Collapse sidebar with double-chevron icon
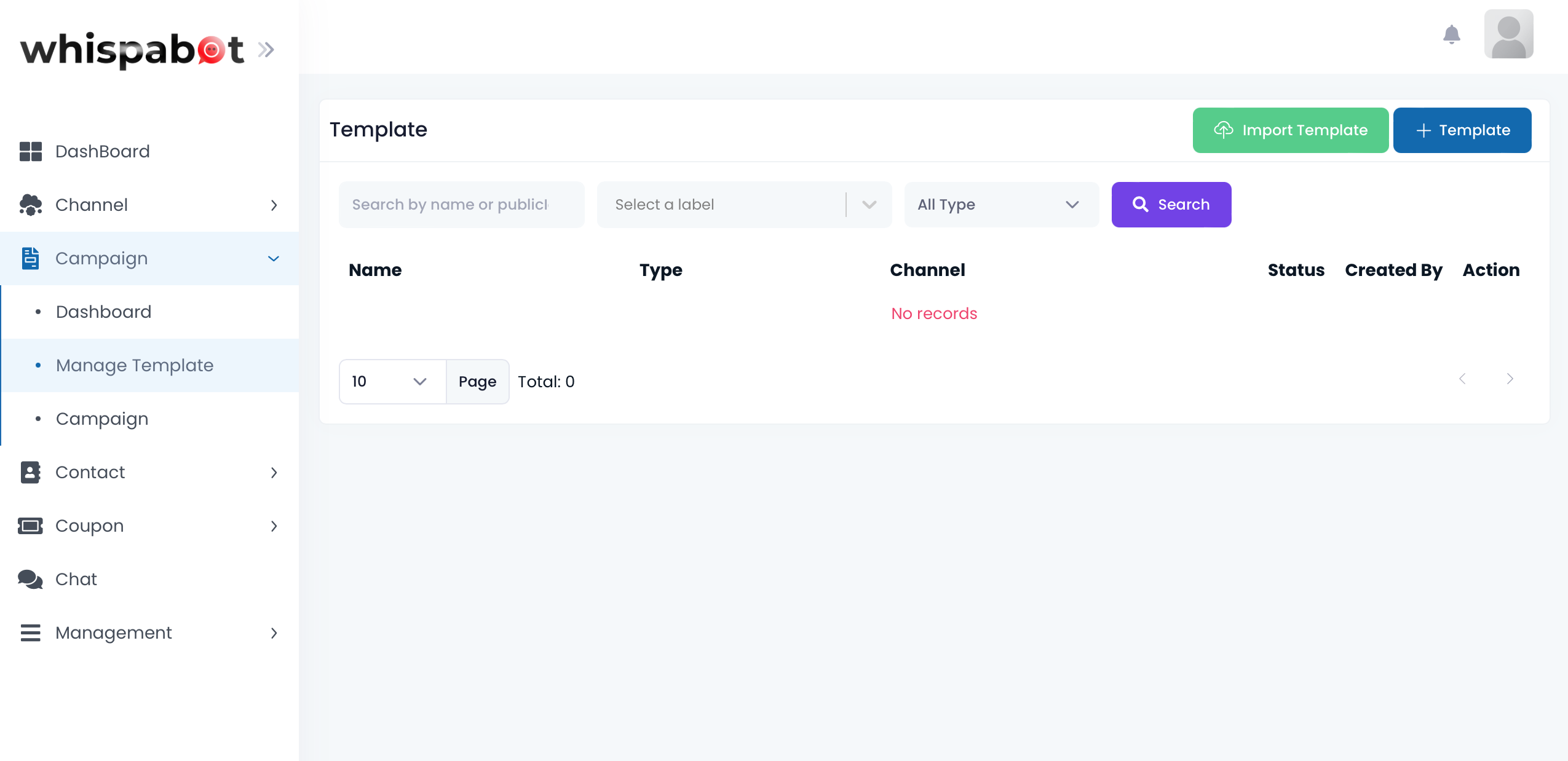This screenshot has height=761, width=1568. [x=266, y=50]
